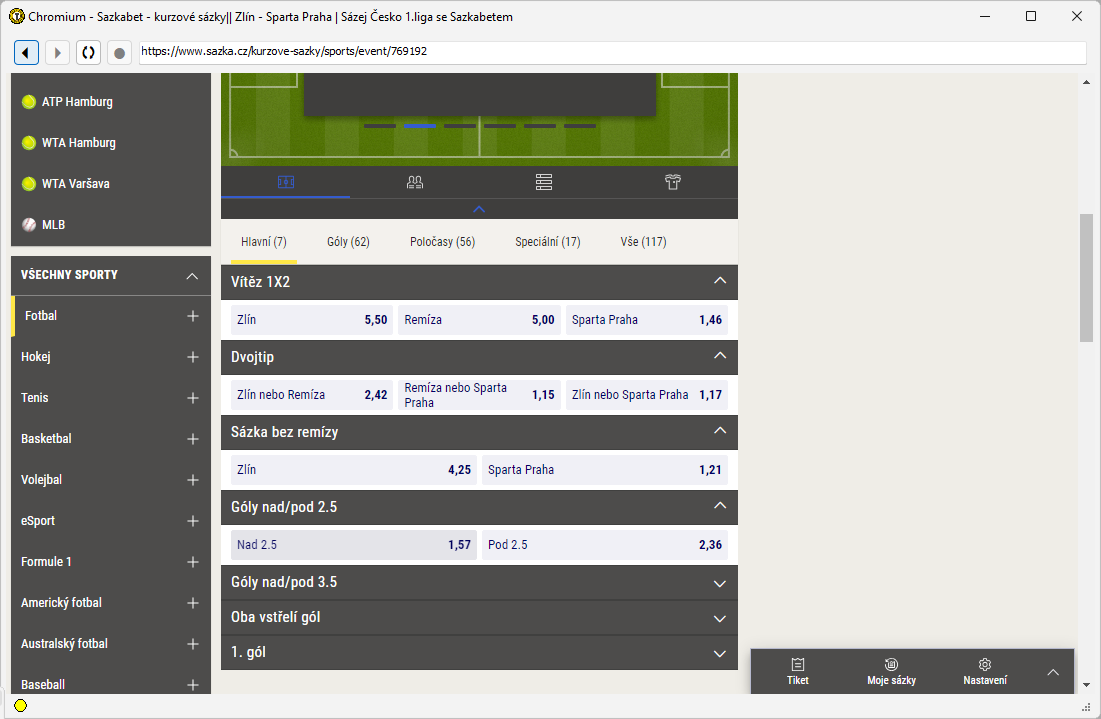Image resolution: width=1101 pixels, height=719 pixels.
Task: Expand Fotbal with its plus icon
Action: (192, 316)
